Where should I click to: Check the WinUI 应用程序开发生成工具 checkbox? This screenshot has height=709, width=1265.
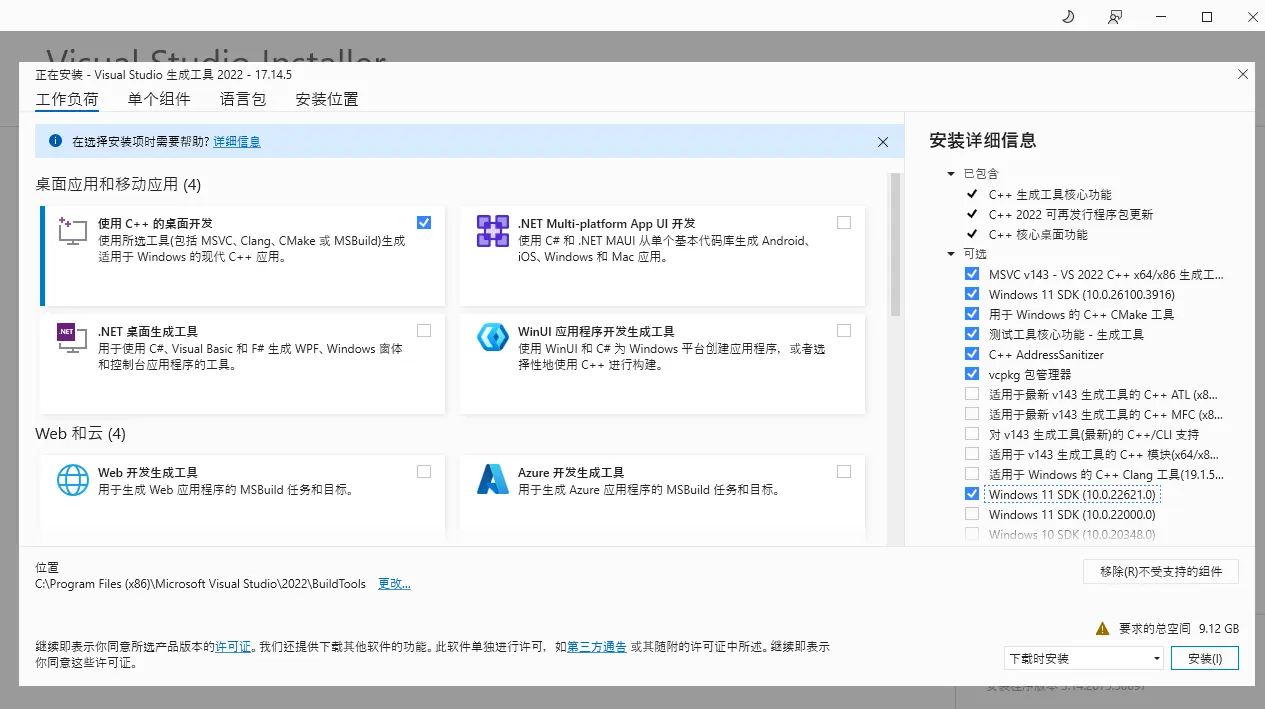[844, 331]
